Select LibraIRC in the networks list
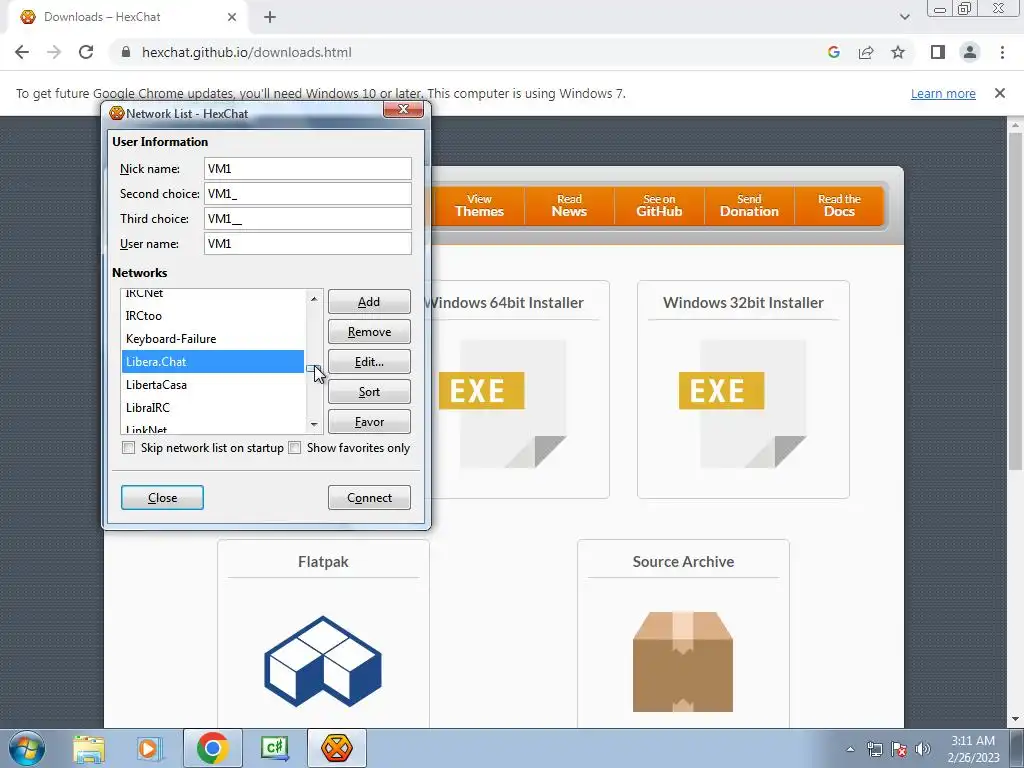The height and width of the screenshot is (768, 1024). tap(213, 408)
